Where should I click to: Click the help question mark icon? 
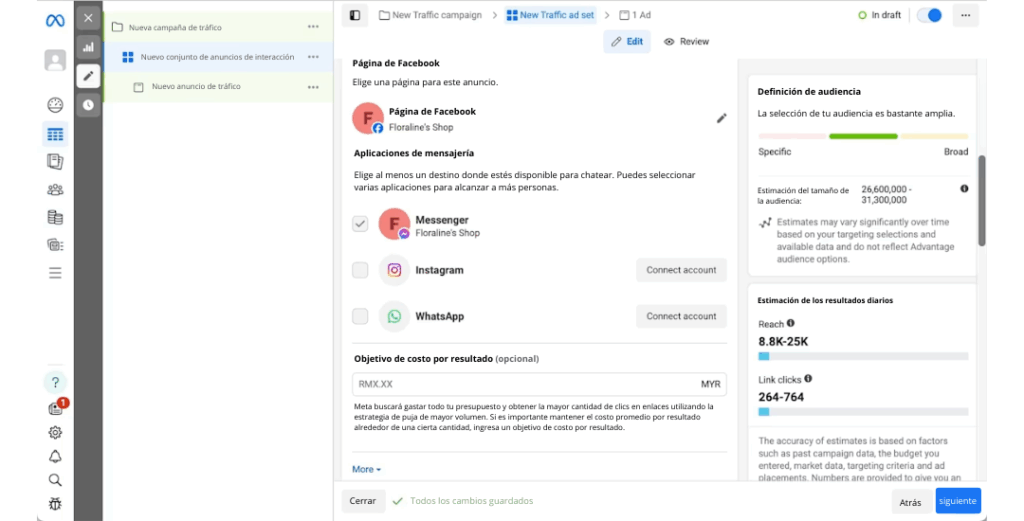click(55, 382)
